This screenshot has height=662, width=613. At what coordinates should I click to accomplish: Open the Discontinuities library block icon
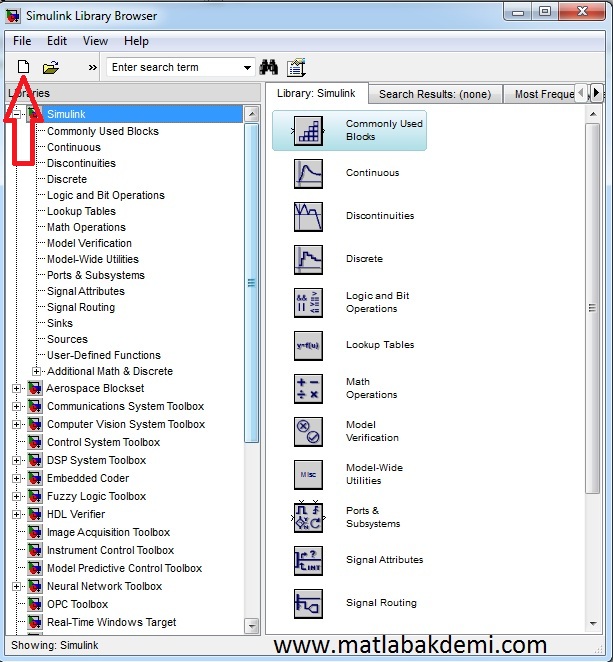308,217
